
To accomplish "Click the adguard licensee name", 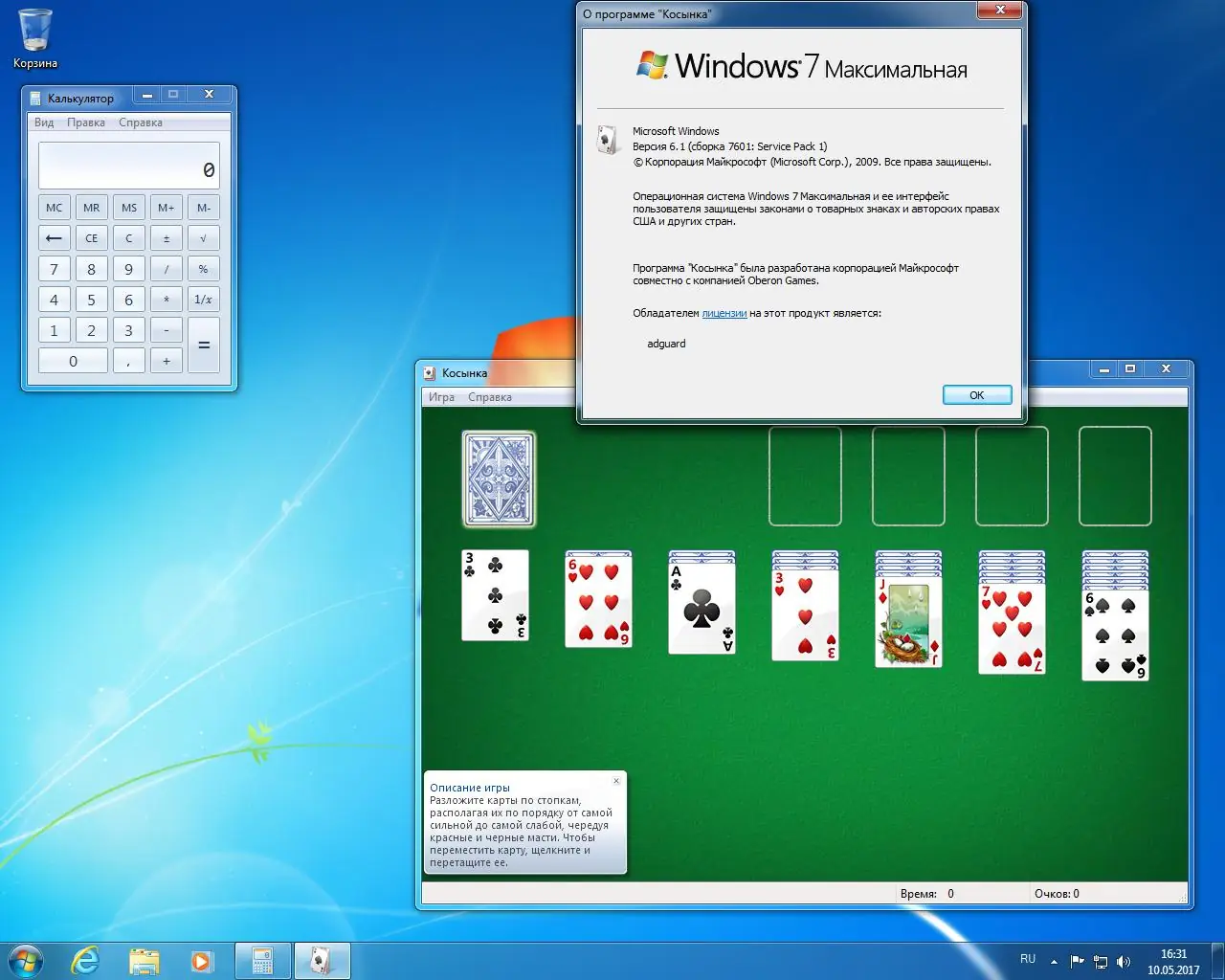I will coord(666,344).
